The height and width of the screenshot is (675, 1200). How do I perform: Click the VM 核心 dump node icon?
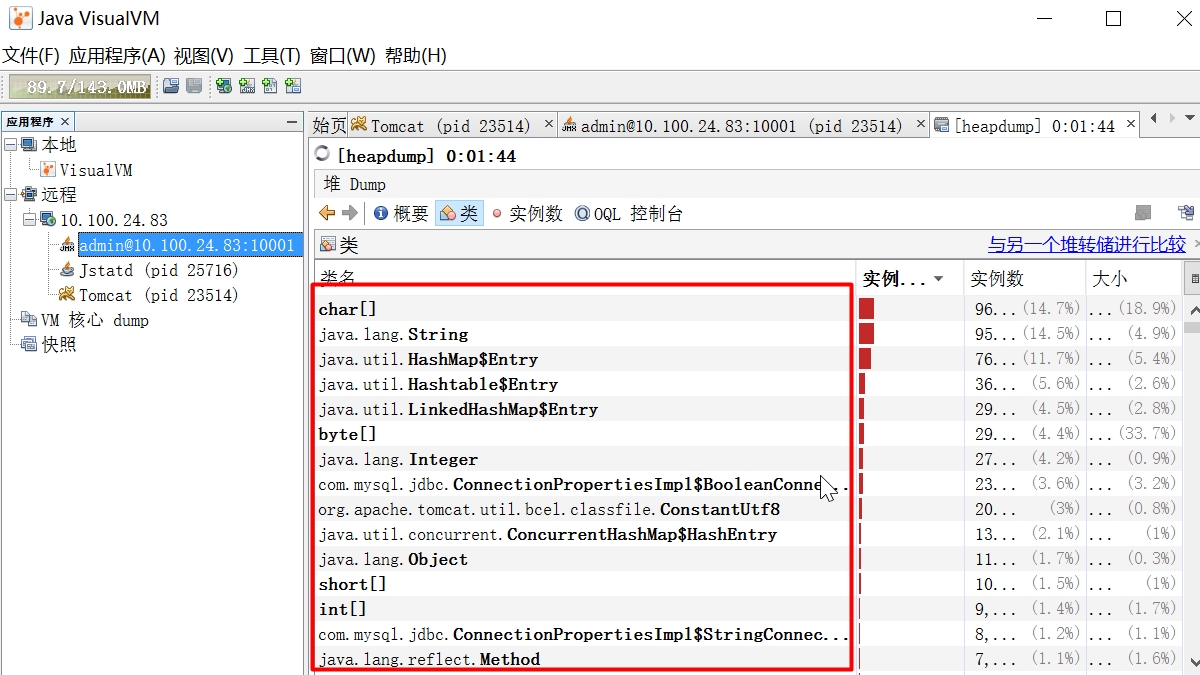click(x=29, y=320)
